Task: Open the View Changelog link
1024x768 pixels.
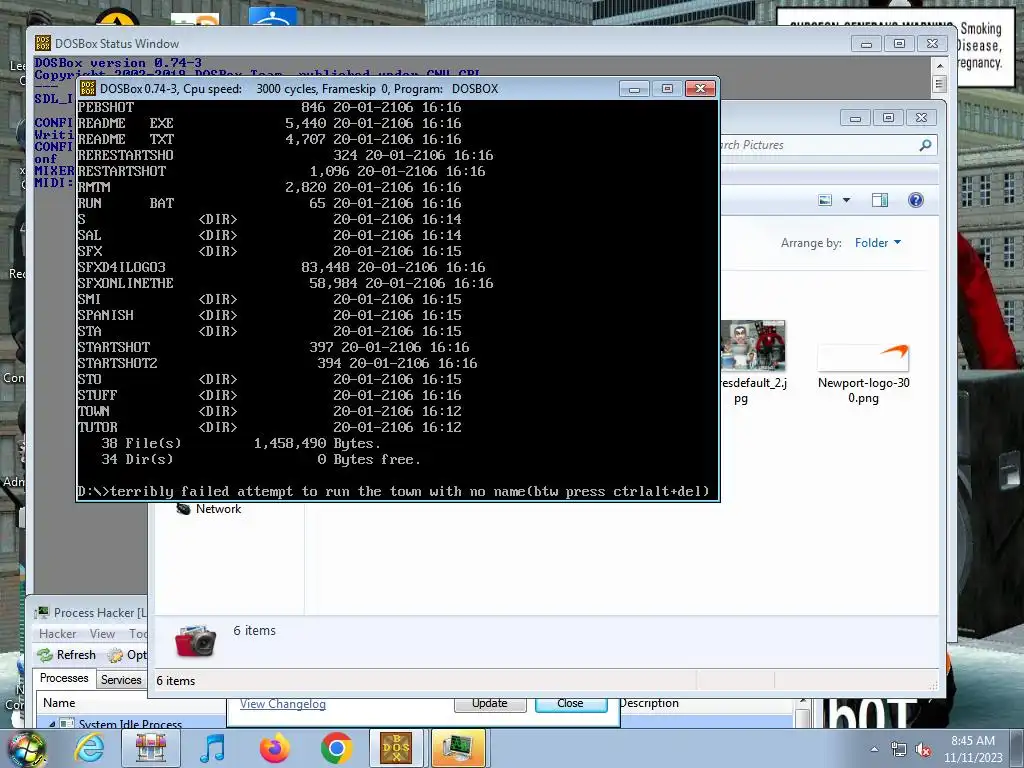Action: [282, 704]
